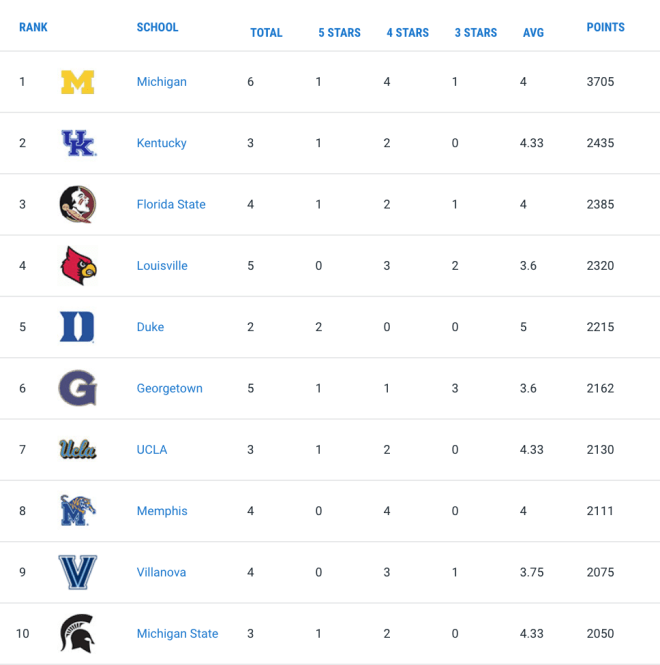Viewport: 660px width, 665px height.
Task: Open the Michigan school link
Action: (x=162, y=81)
